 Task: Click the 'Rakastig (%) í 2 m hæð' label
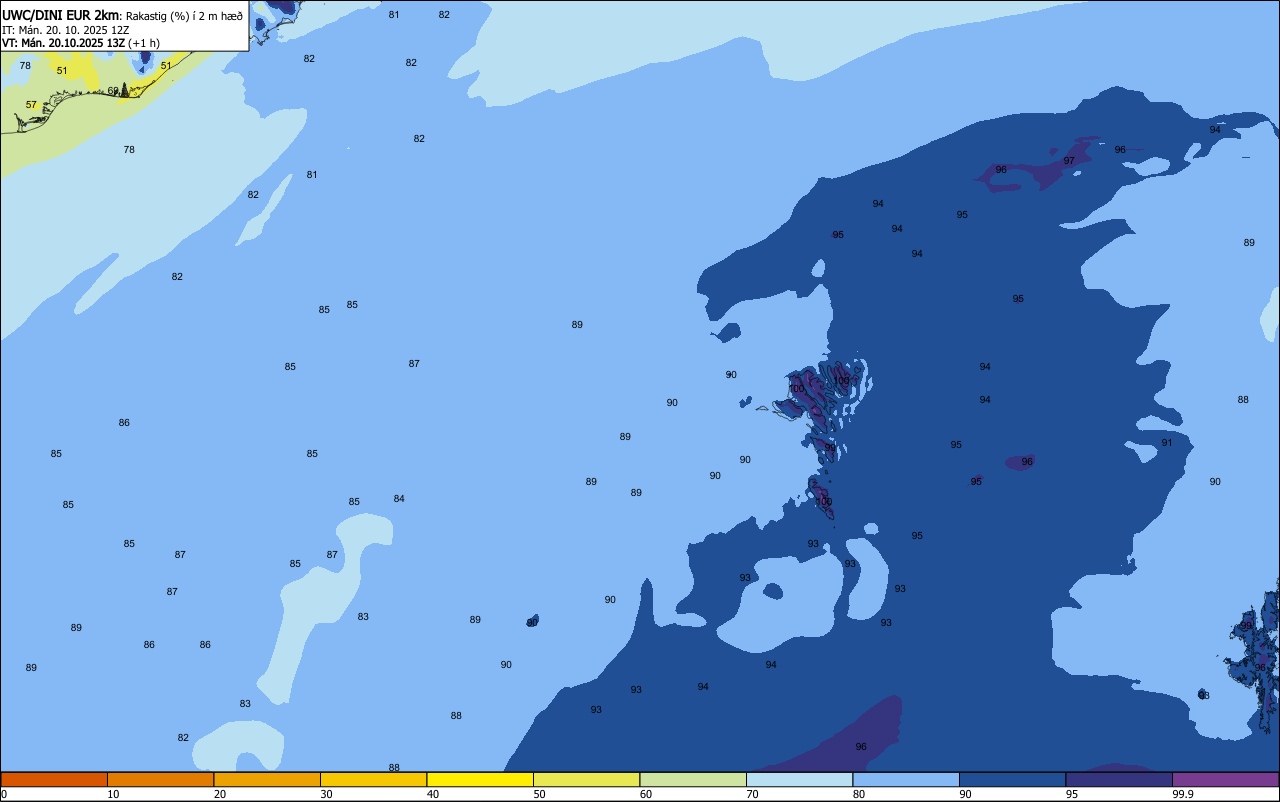(184, 16)
